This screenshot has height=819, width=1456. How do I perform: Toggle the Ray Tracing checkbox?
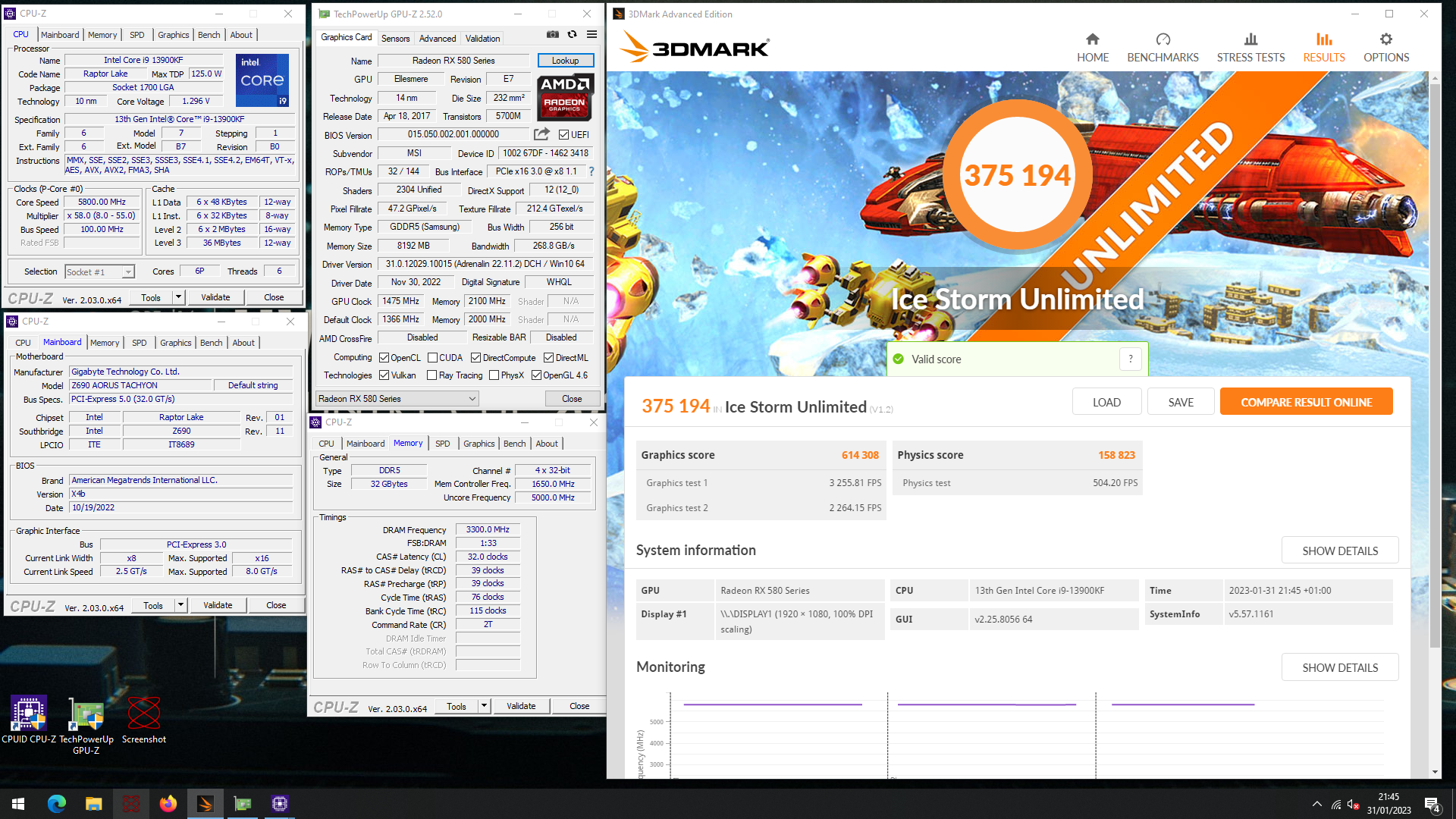[x=431, y=375]
